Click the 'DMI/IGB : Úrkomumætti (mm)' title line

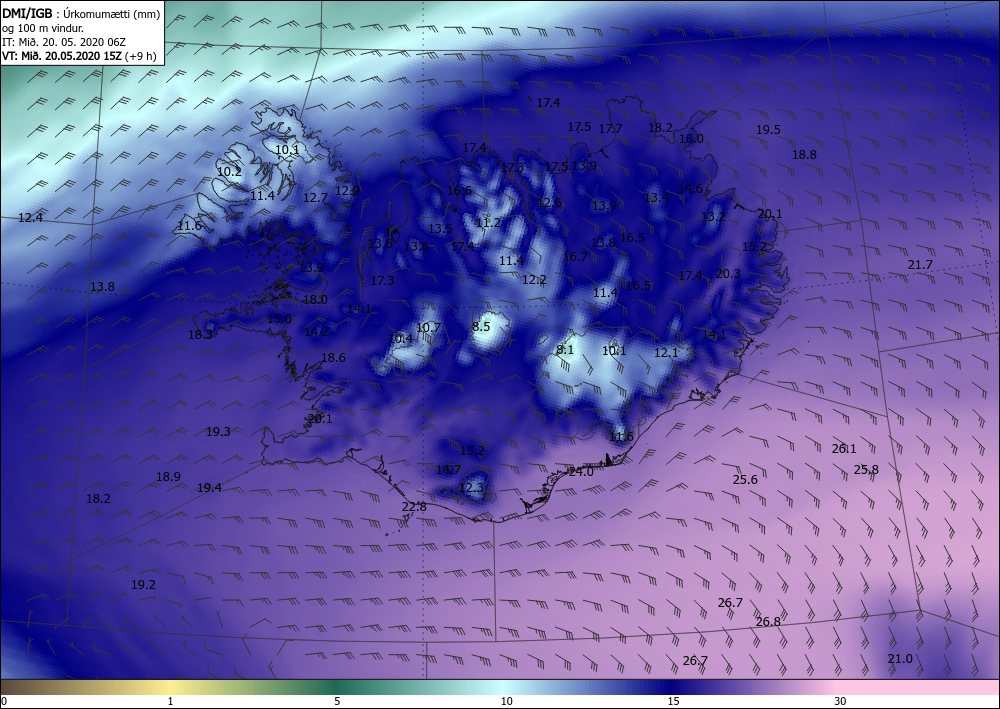(81, 13)
